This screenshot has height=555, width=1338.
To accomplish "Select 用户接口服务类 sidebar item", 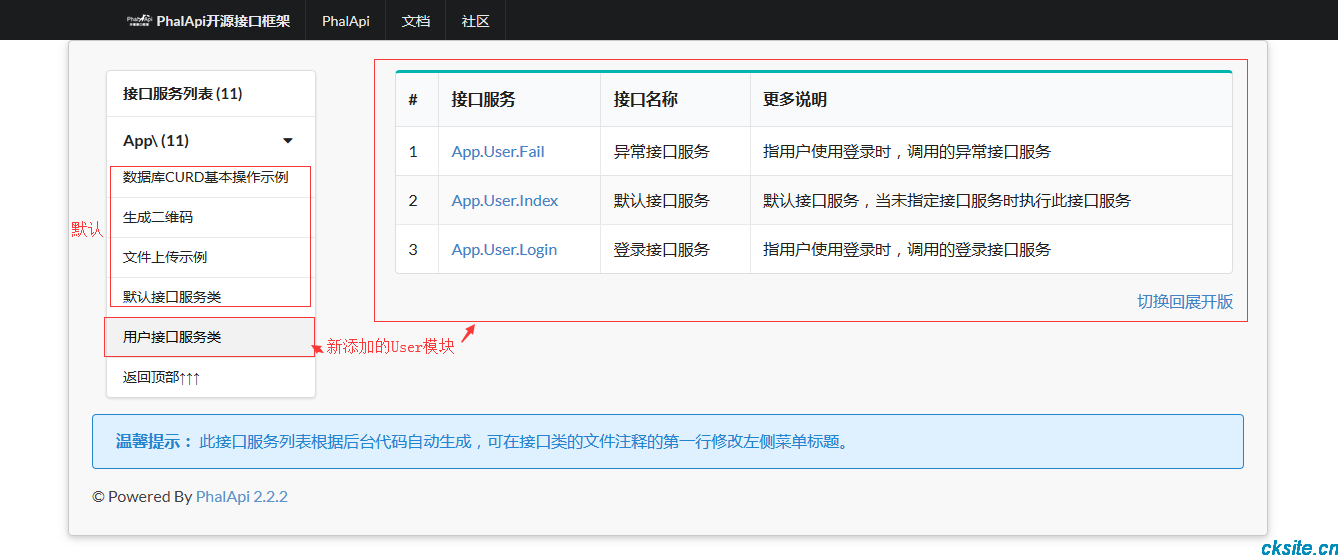I will (211, 337).
